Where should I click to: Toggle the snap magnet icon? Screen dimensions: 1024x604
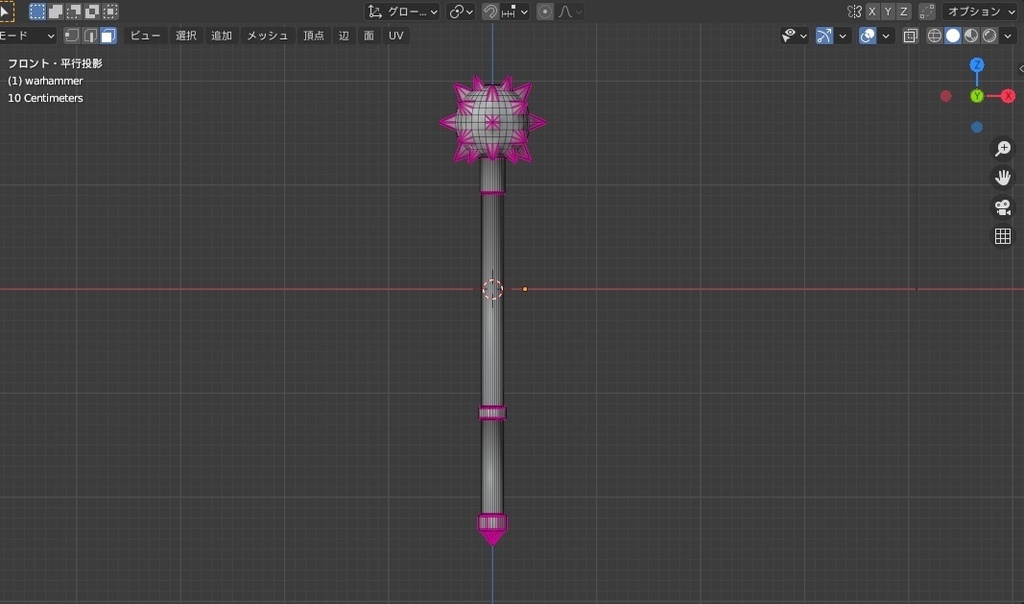pos(490,11)
